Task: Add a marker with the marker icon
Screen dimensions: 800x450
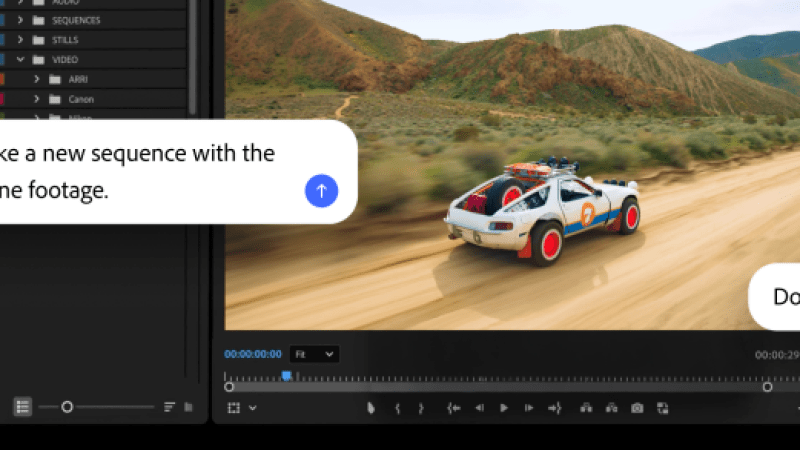Action: pyautogui.click(x=371, y=408)
